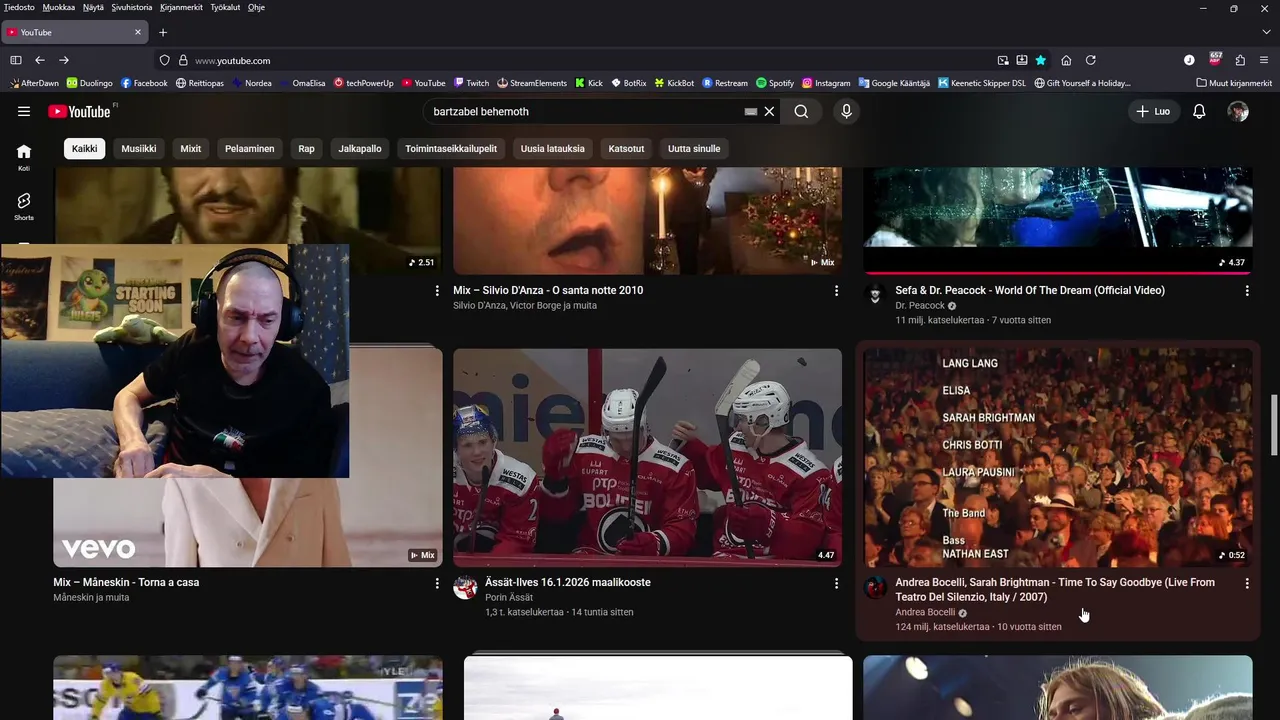Click the Luo create button
Image resolution: width=1280 pixels, height=720 pixels.
point(1153,112)
